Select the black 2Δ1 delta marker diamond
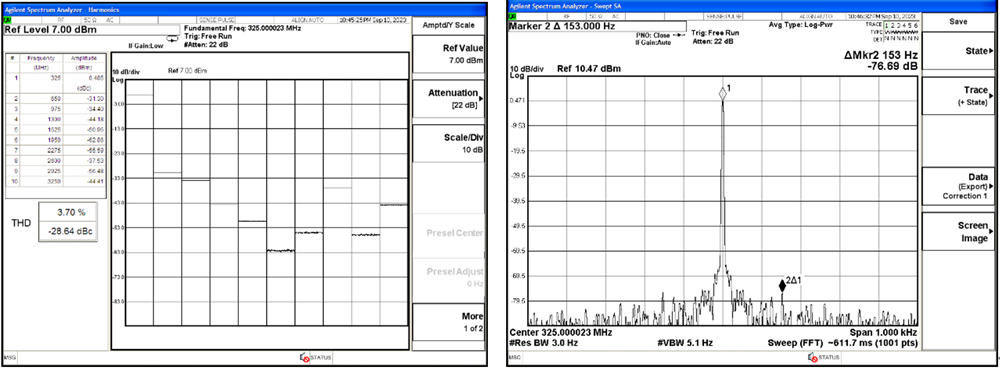Screen dimensions: 1000x371 click(782, 286)
